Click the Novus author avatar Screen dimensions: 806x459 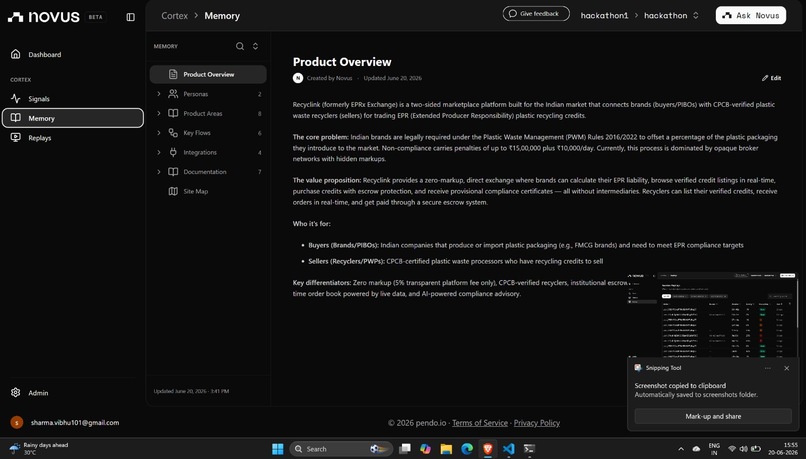[298, 78]
